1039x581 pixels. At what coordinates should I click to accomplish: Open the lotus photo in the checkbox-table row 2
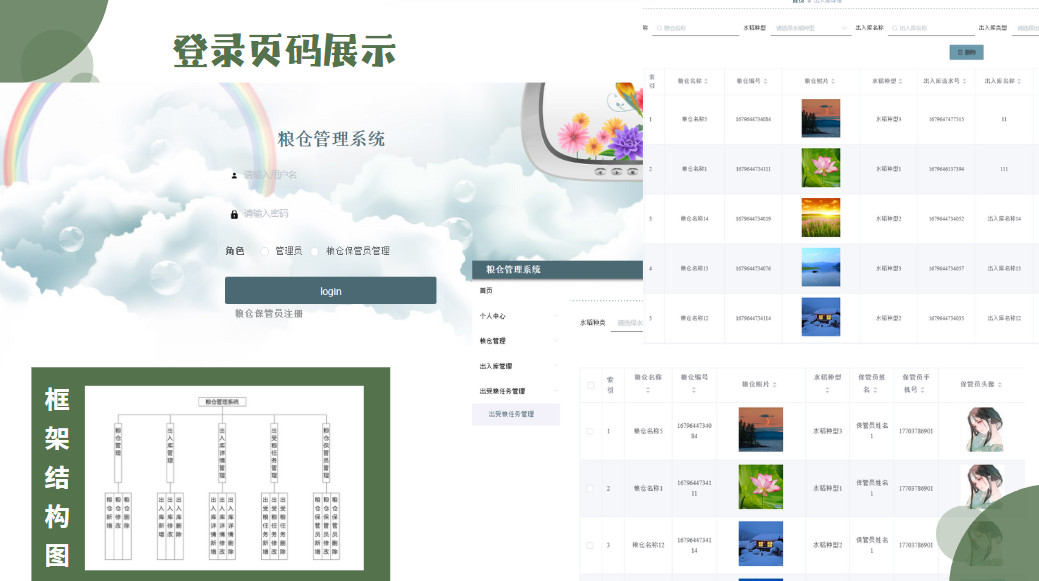pos(760,487)
